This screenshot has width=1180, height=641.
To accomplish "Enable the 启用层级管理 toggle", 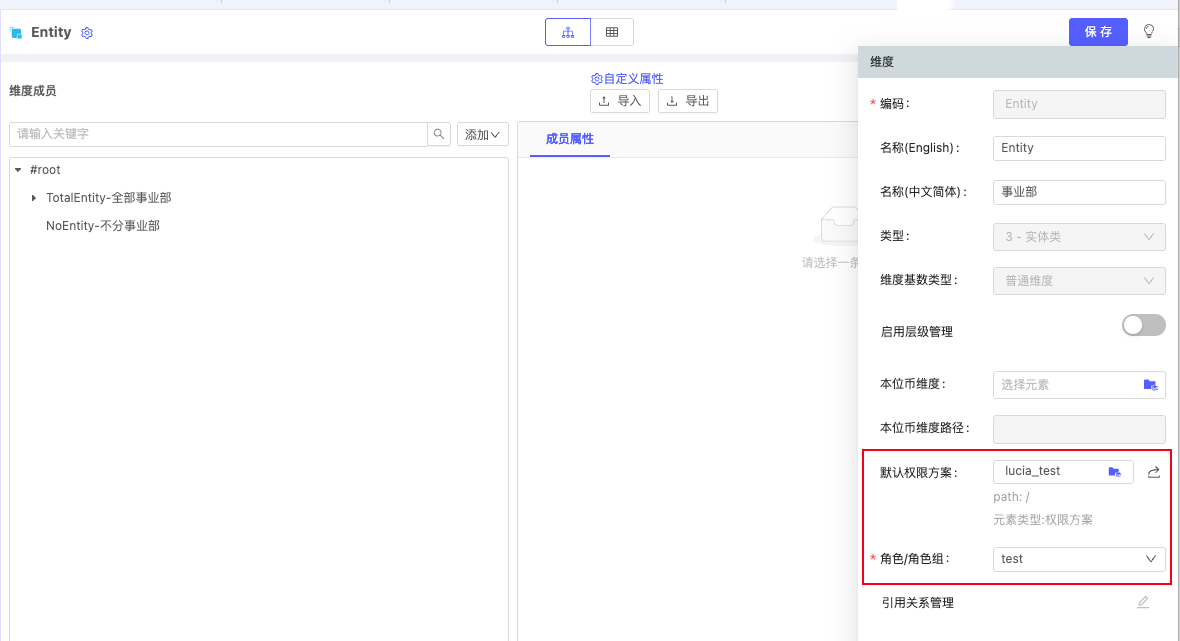I will pos(1144,325).
